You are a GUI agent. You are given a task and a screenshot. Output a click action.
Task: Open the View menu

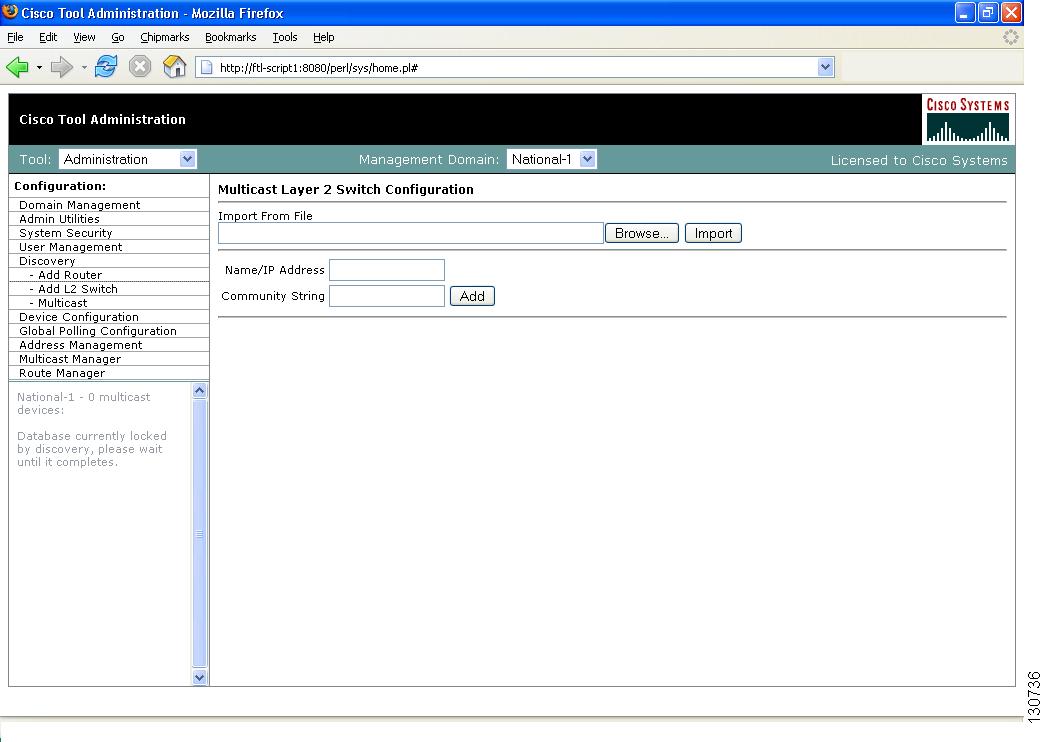(84, 37)
